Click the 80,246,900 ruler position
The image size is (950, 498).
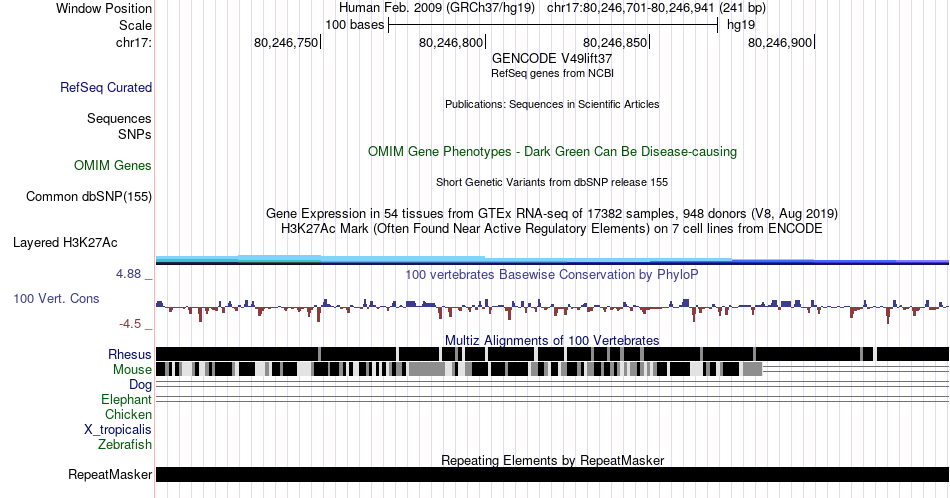point(780,42)
